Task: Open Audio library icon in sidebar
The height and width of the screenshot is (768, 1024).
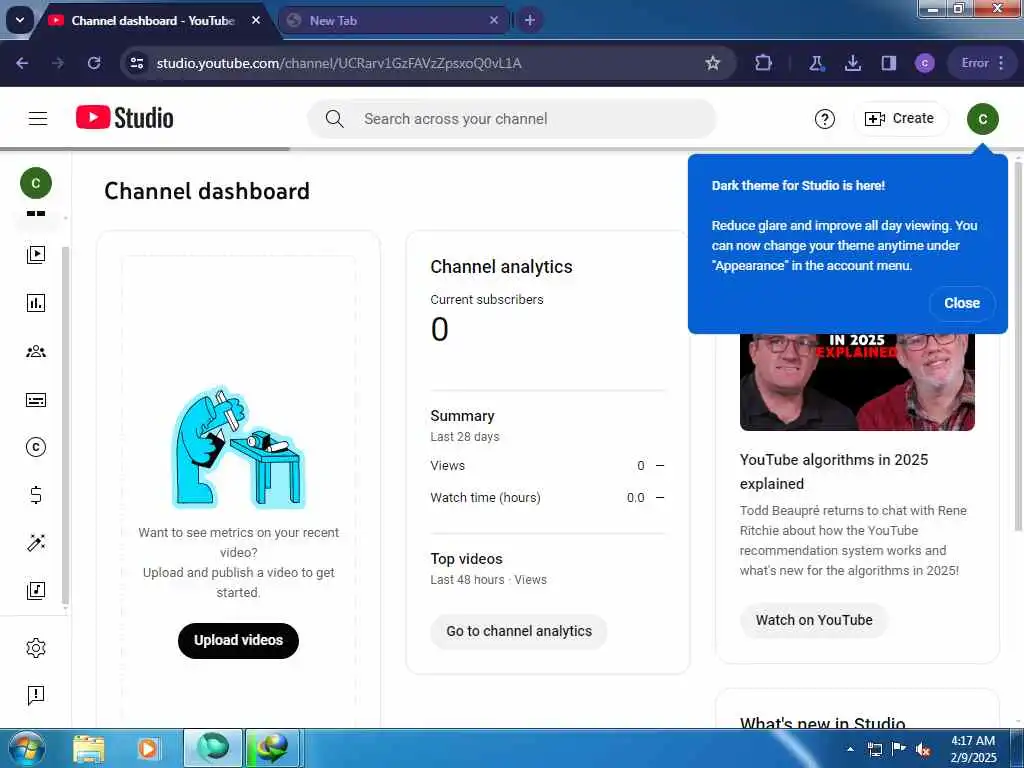Action: tap(36, 591)
